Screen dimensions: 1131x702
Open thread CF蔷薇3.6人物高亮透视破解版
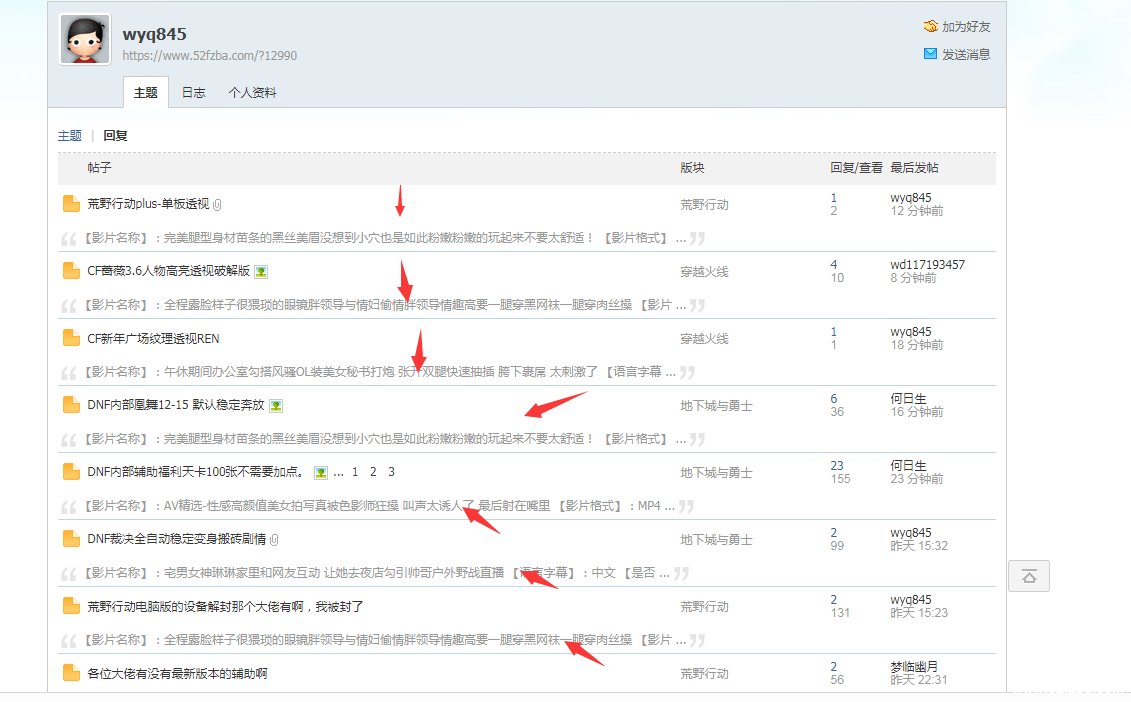(169, 271)
